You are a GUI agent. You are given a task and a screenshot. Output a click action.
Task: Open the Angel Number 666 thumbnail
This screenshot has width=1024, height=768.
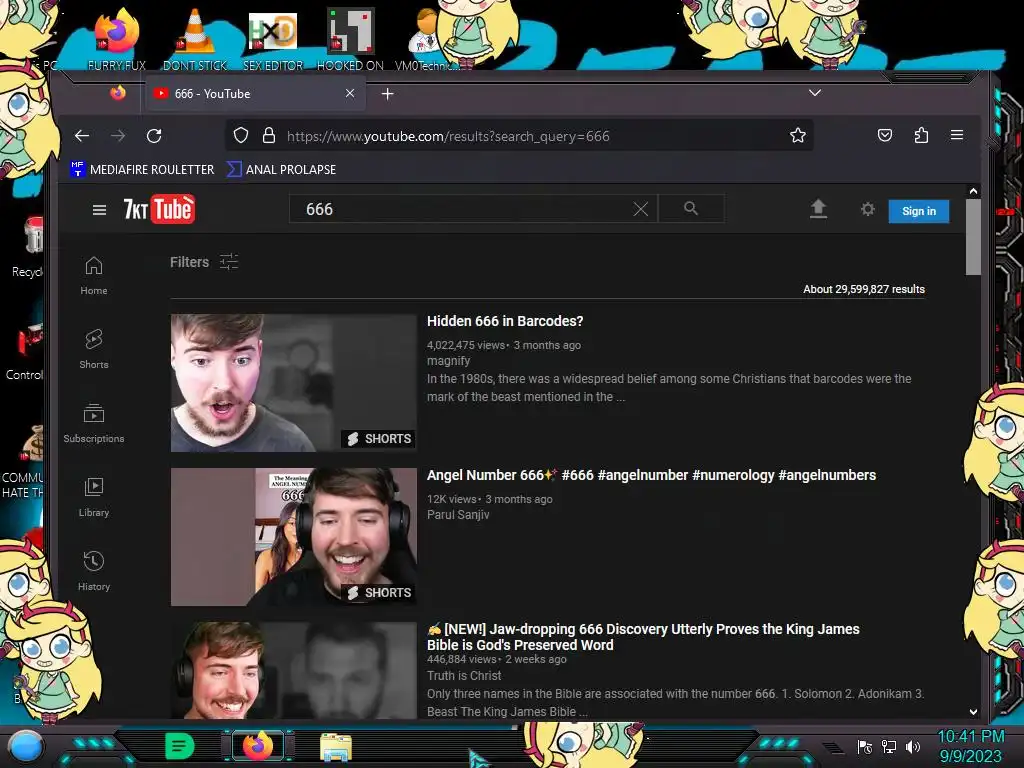293,537
